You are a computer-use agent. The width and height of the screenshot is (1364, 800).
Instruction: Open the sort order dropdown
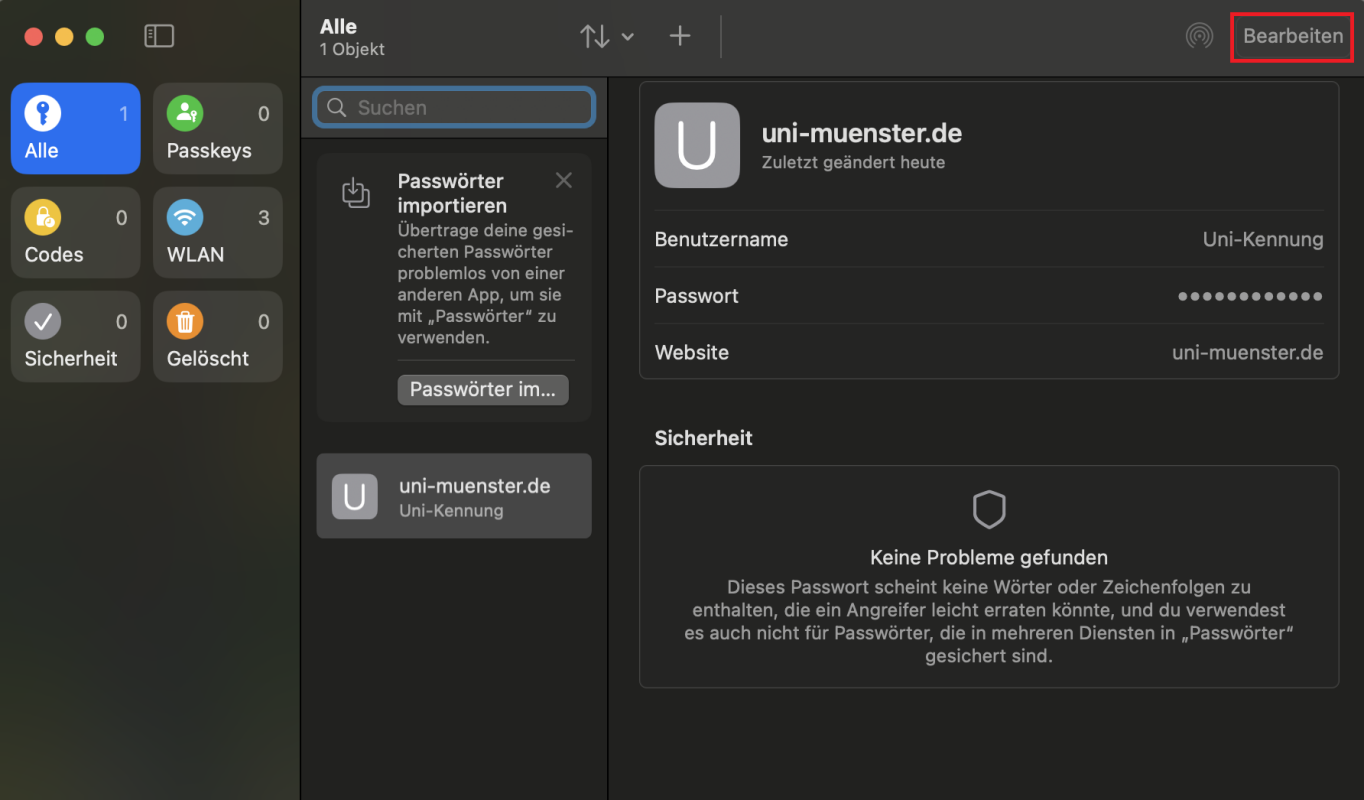coord(606,37)
